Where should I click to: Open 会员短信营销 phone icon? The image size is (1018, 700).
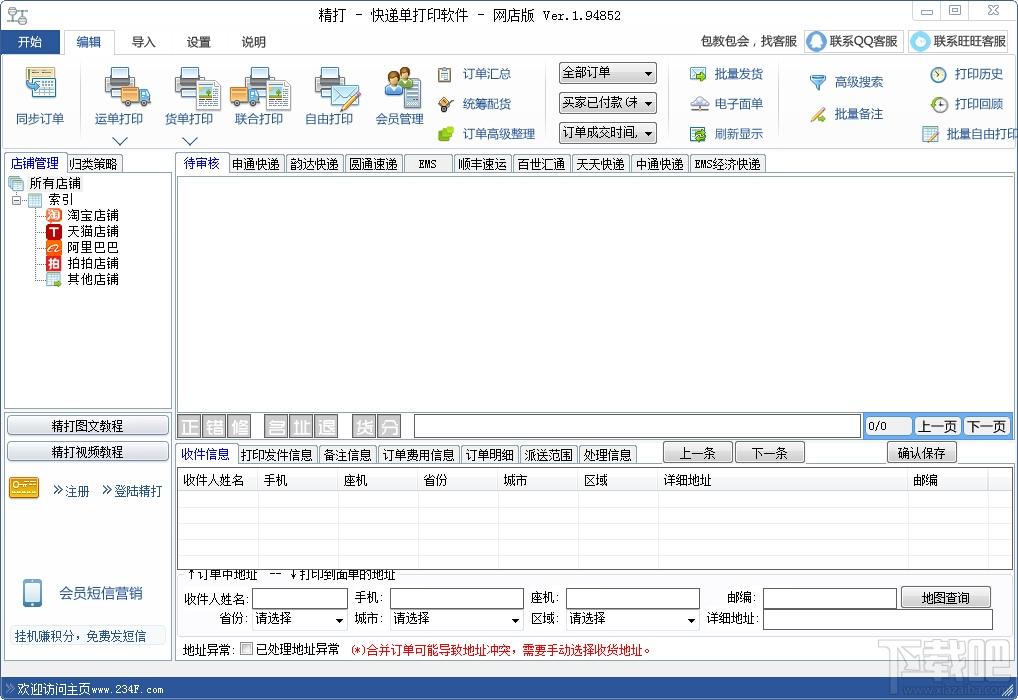(x=32, y=593)
